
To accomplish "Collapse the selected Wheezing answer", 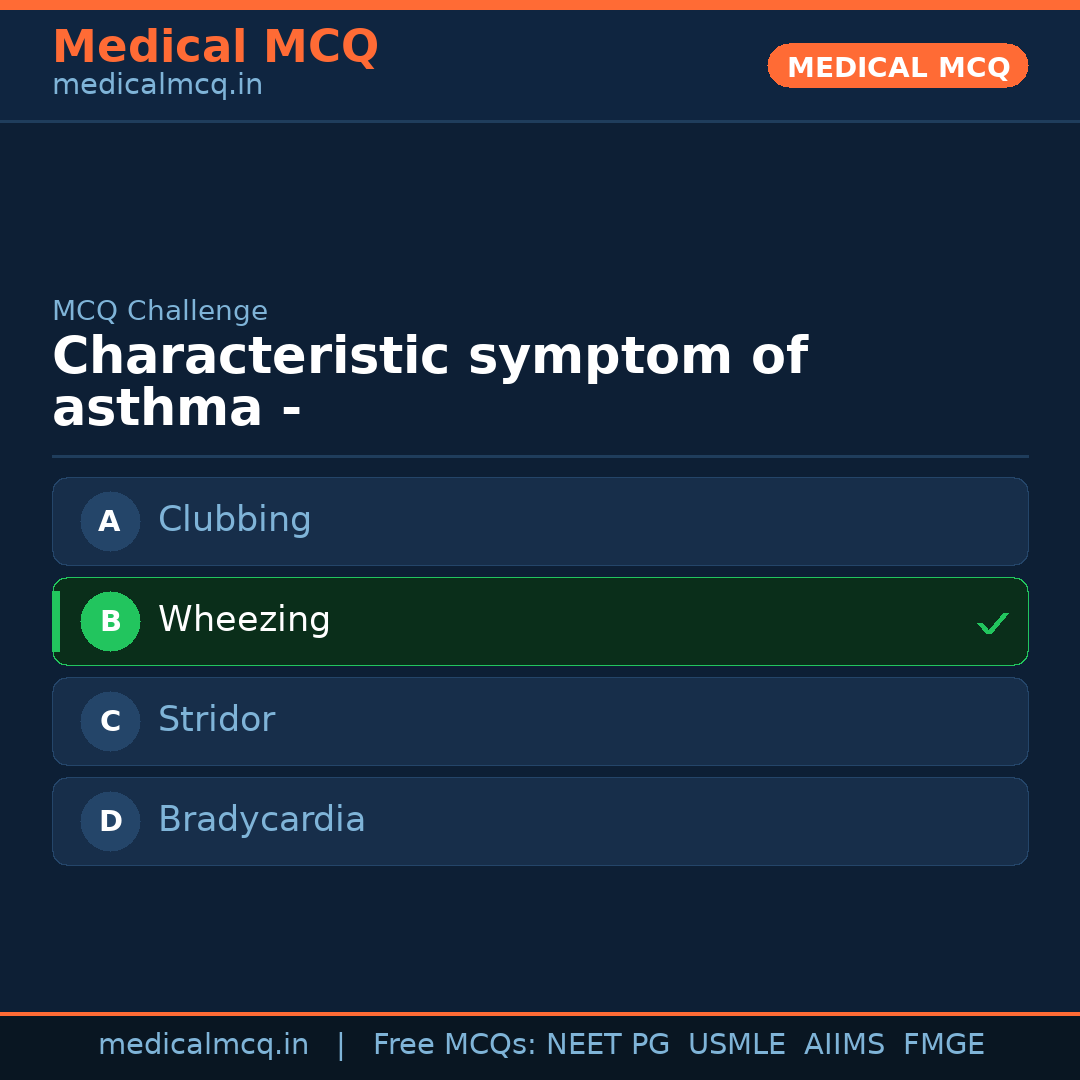I will (x=540, y=621).
